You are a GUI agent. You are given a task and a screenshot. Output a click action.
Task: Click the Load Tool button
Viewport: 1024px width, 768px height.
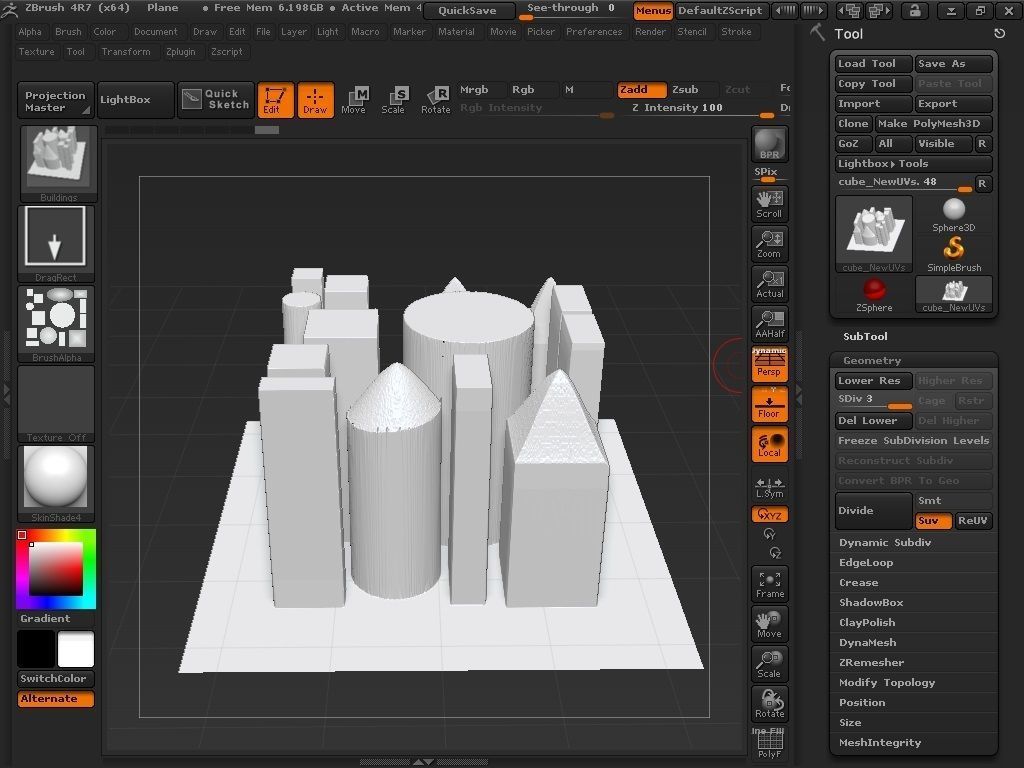(873, 63)
